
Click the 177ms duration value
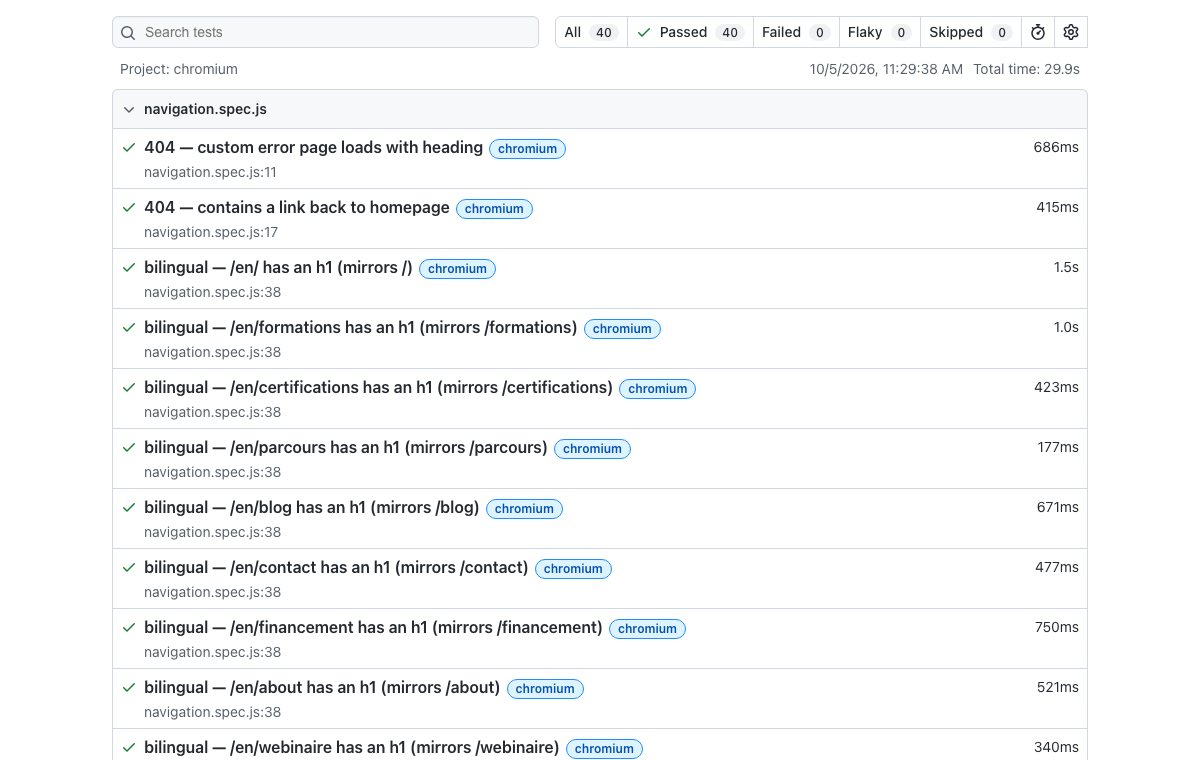click(1058, 447)
